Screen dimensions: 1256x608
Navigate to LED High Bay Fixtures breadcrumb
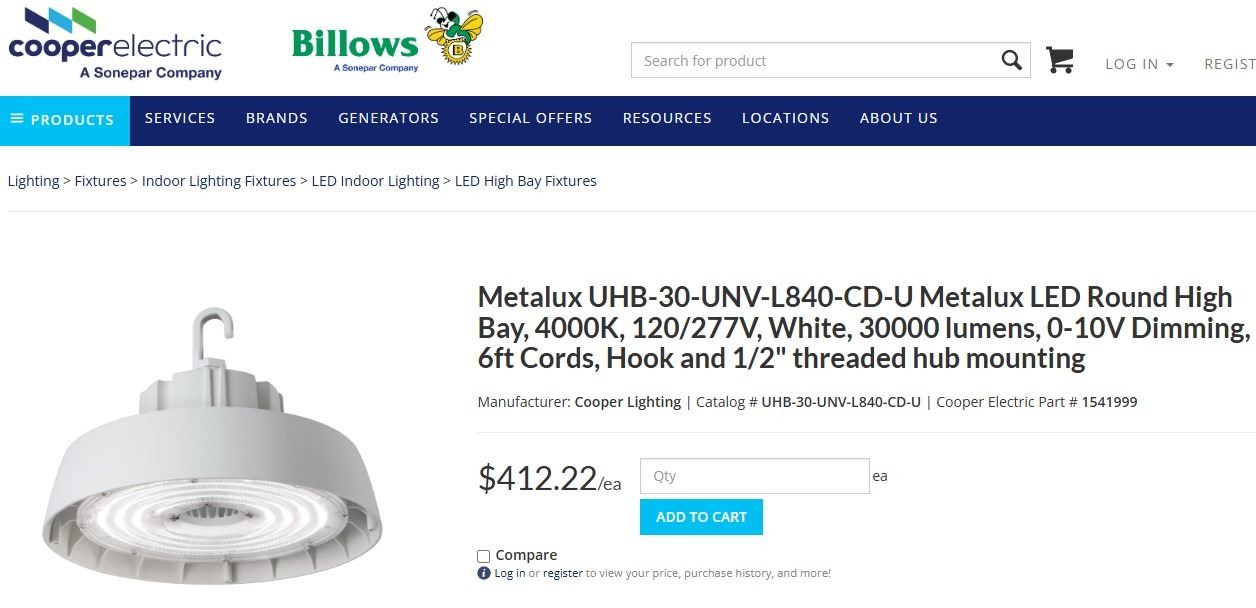(525, 181)
